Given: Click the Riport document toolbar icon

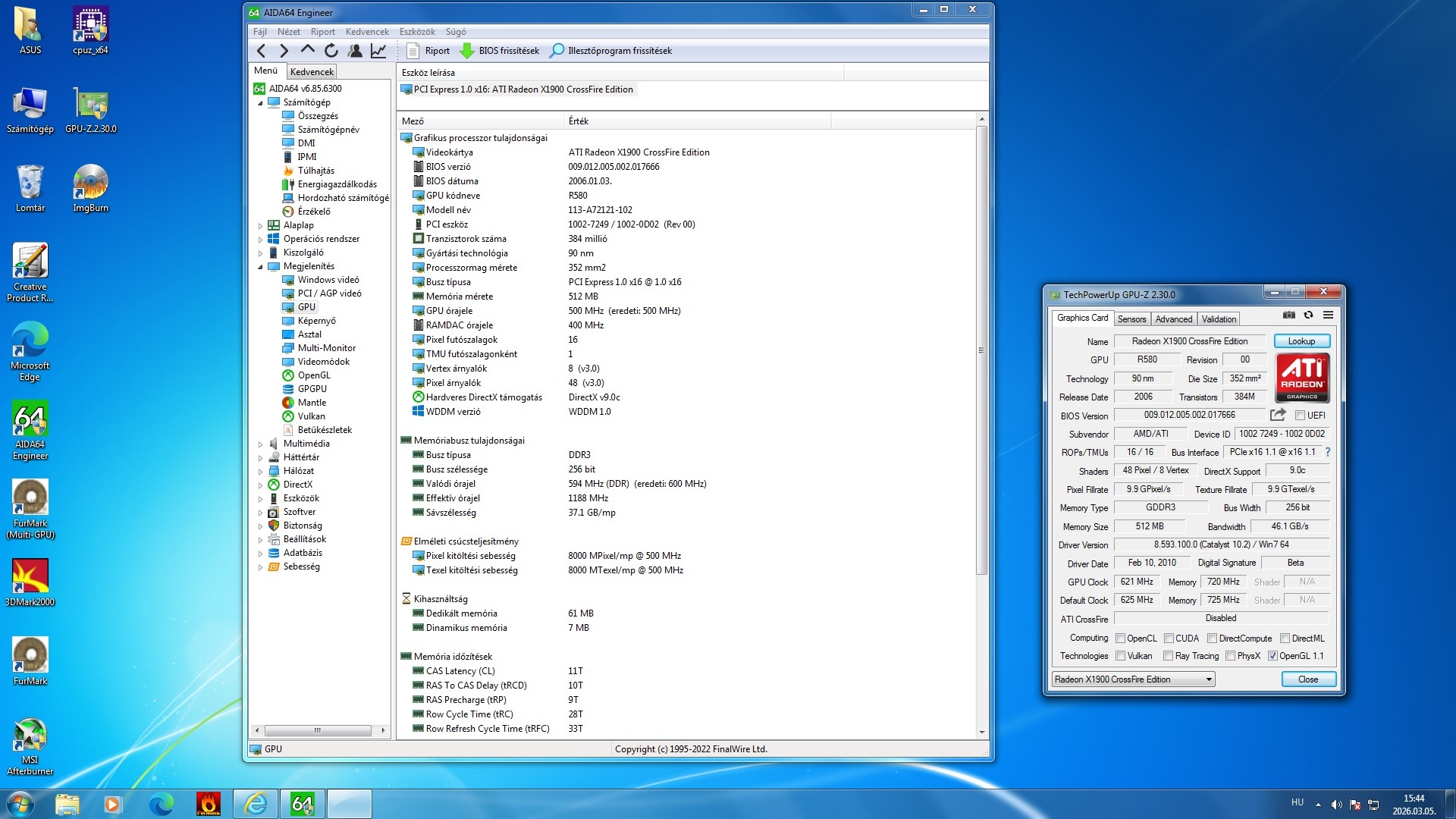Looking at the screenshot, I should pyautogui.click(x=413, y=51).
